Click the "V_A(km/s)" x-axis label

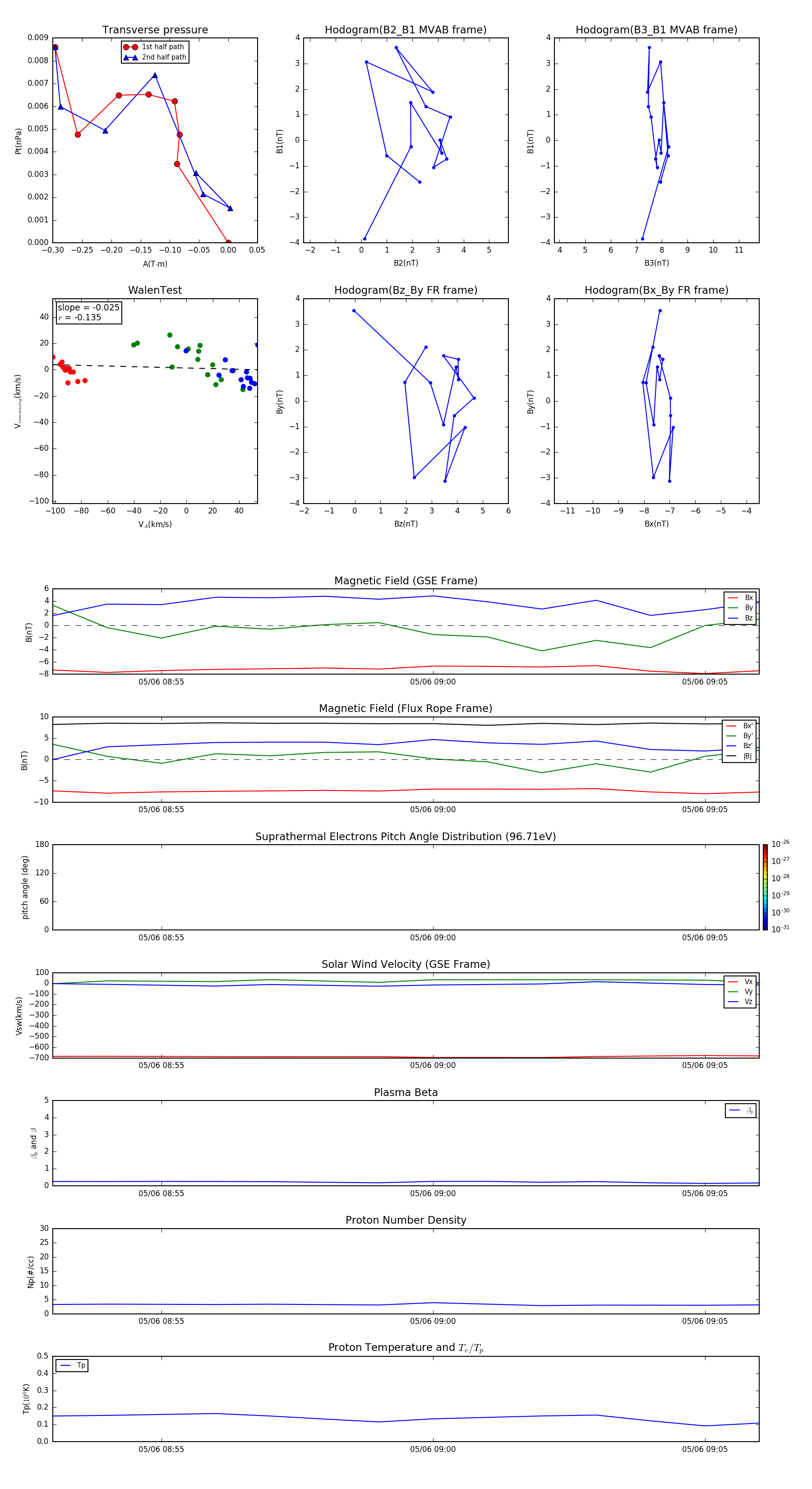pos(155,524)
